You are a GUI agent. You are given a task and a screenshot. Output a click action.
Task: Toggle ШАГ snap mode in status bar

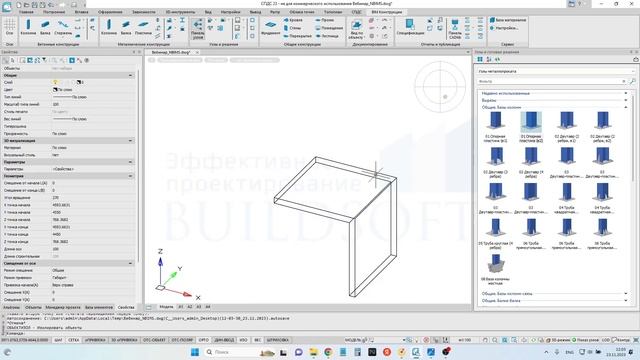tap(58, 340)
